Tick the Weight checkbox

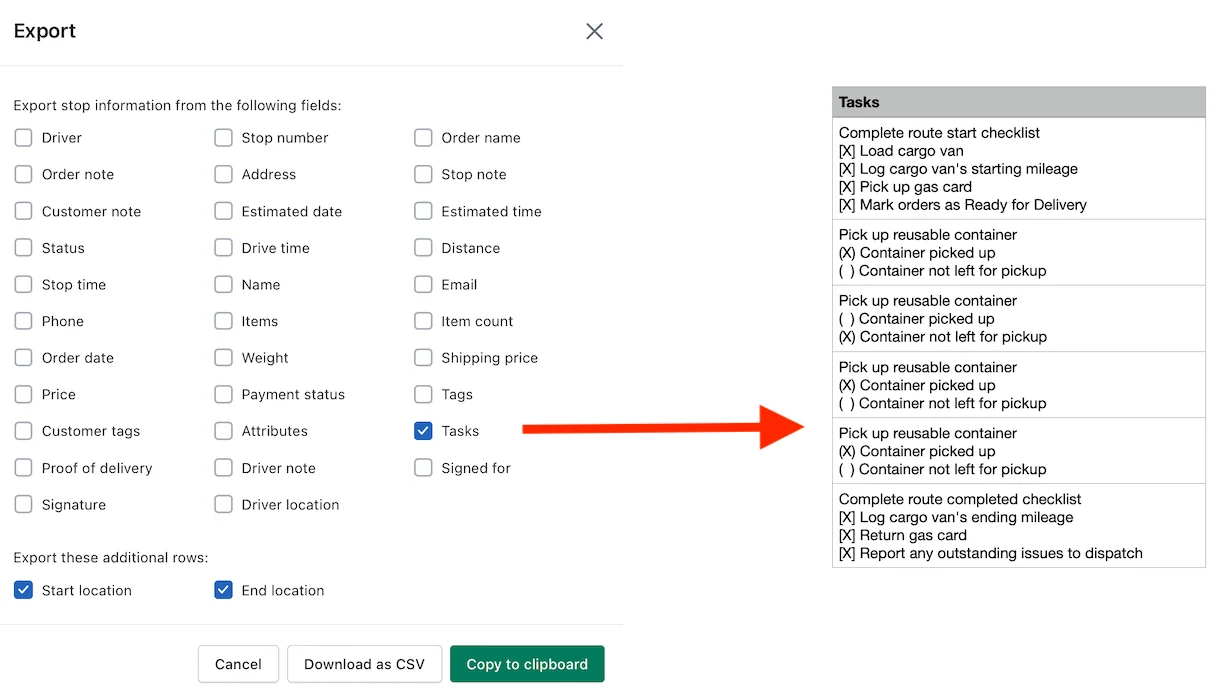click(x=223, y=358)
